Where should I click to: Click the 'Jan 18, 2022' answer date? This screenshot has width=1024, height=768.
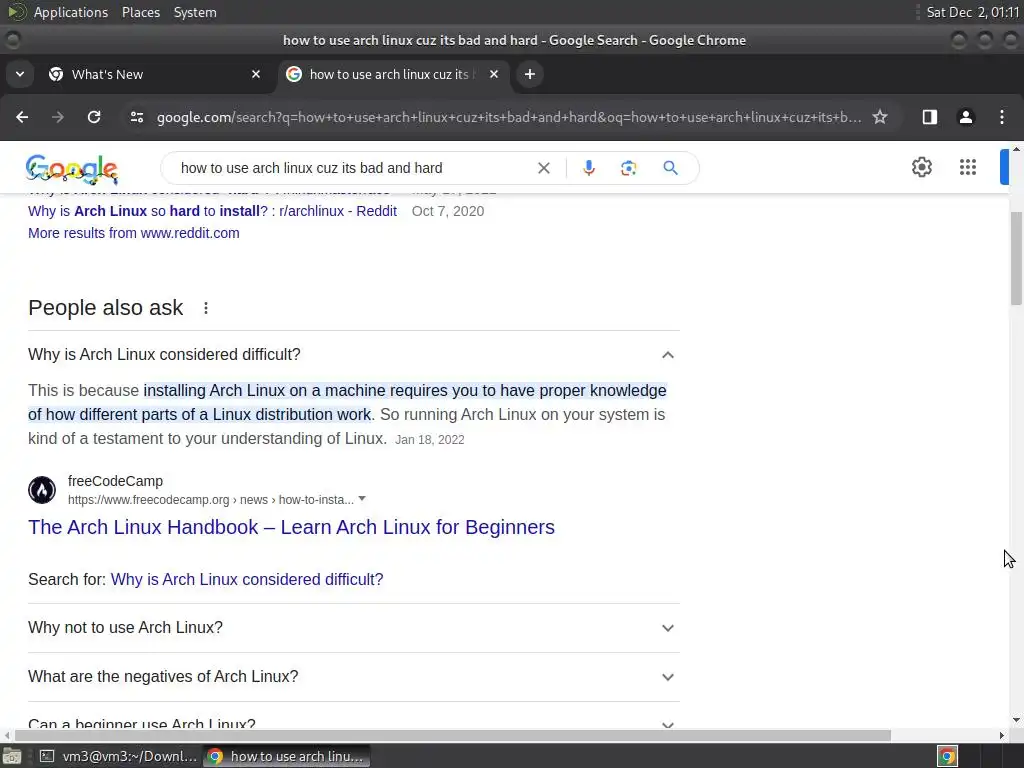point(430,440)
